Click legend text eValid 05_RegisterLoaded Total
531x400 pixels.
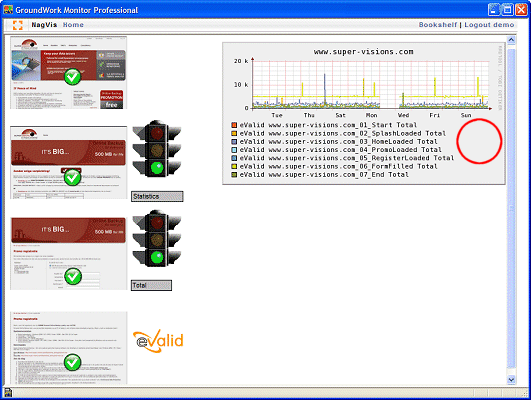point(347,158)
